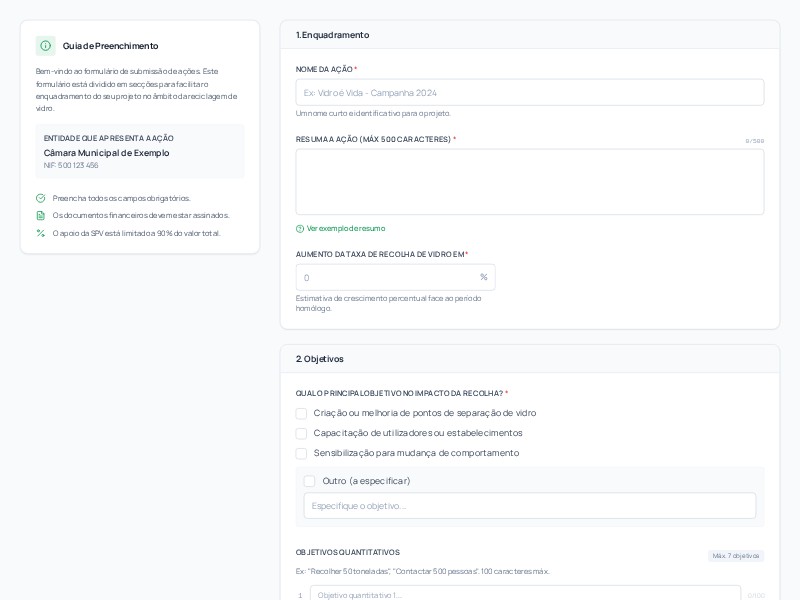Click the 'Resuma a Ação' text area

point(530,181)
